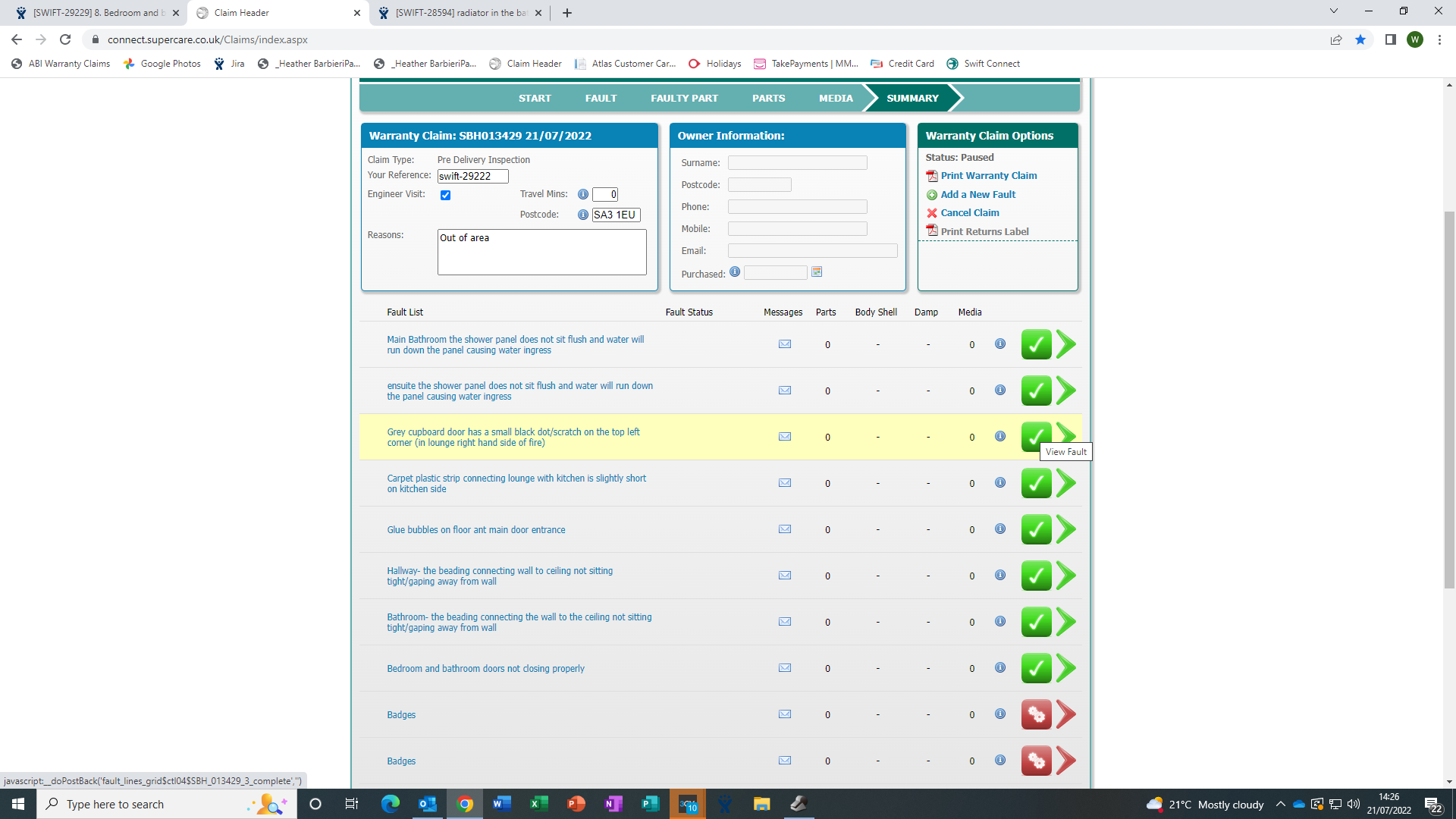This screenshot has width=1456, height=819.
Task: Switch to the MEDIA wizard step
Action: tap(836, 98)
